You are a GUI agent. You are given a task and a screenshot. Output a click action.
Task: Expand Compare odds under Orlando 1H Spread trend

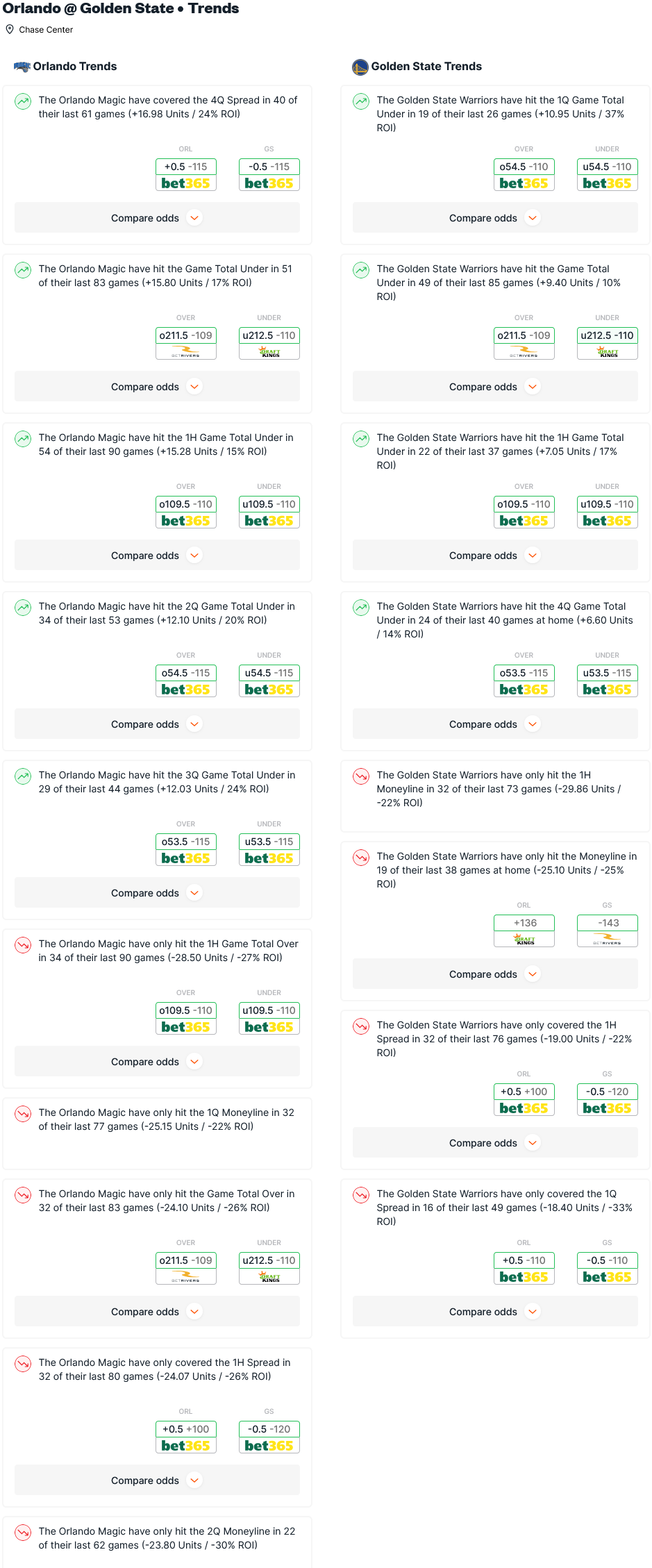(x=157, y=1481)
